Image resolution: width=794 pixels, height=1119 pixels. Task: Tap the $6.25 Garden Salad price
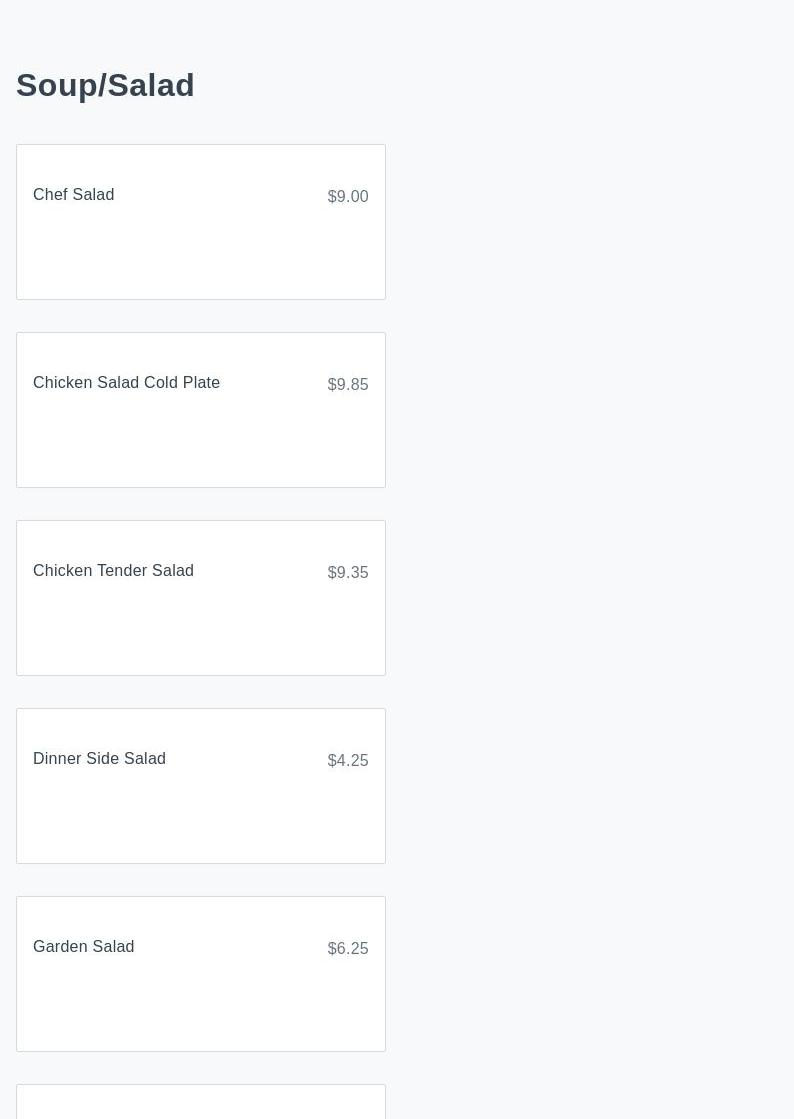[348, 949]
